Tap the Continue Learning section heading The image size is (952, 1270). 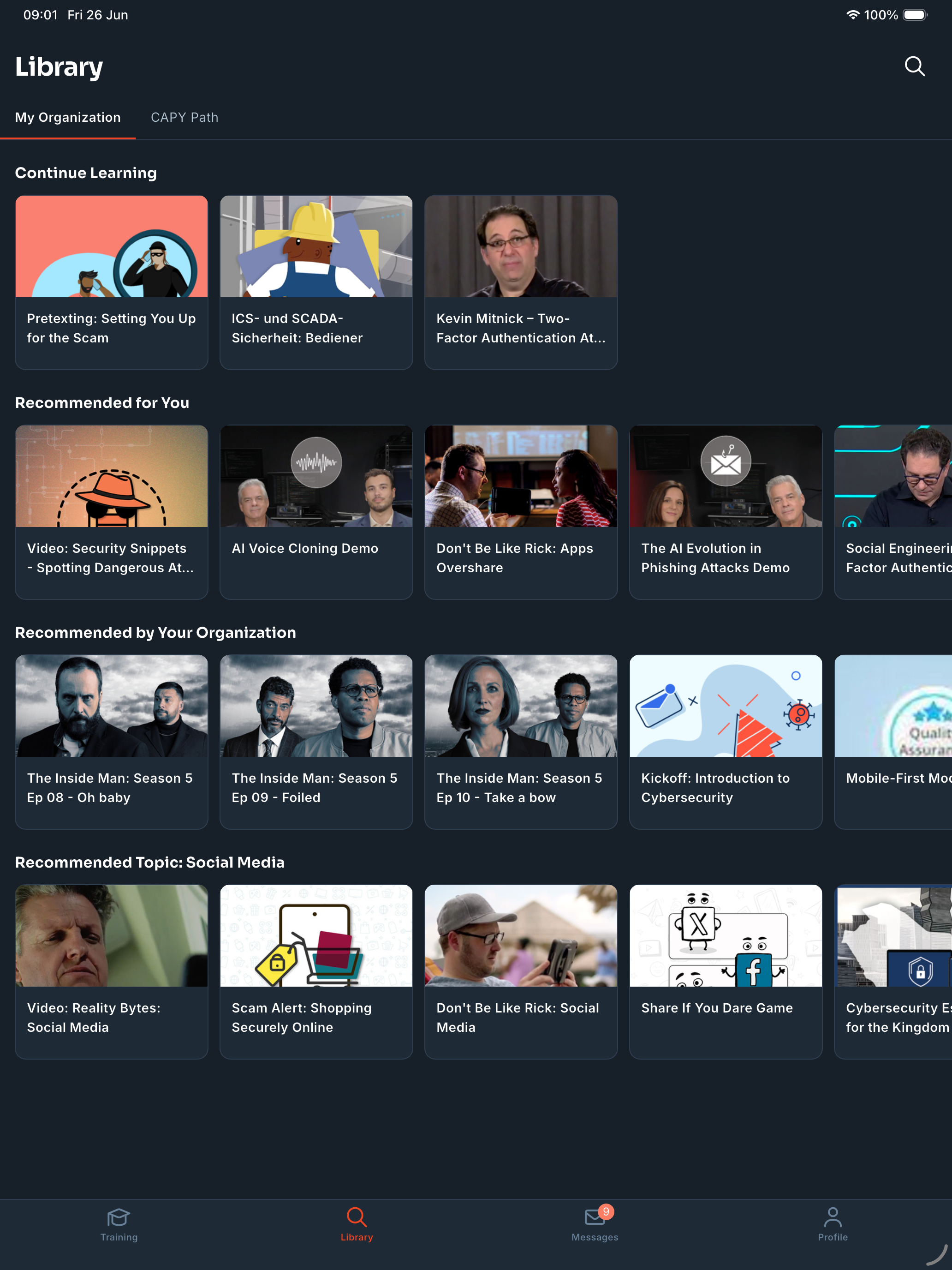[85, 173]
